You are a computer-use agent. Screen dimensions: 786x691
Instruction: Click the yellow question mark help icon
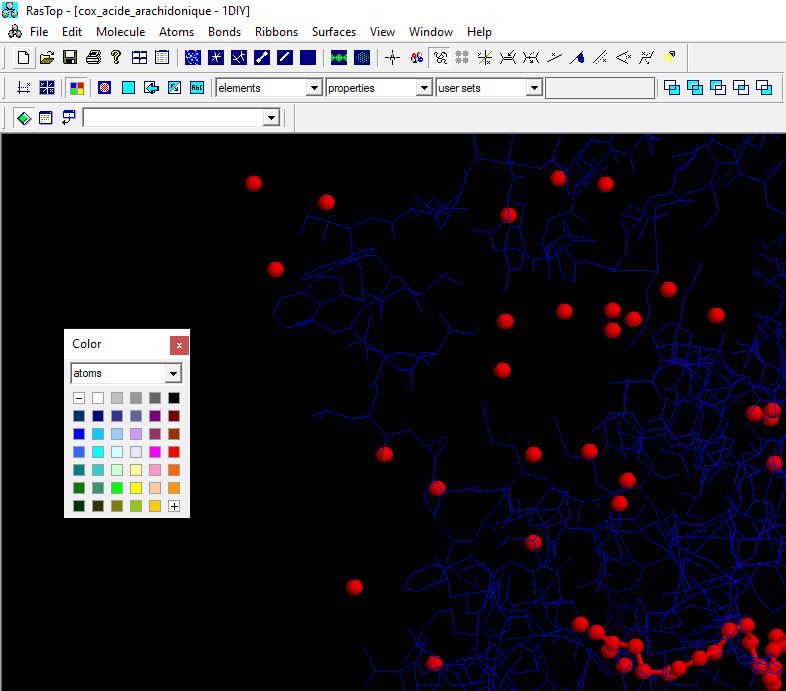click(x=116, y=58)
